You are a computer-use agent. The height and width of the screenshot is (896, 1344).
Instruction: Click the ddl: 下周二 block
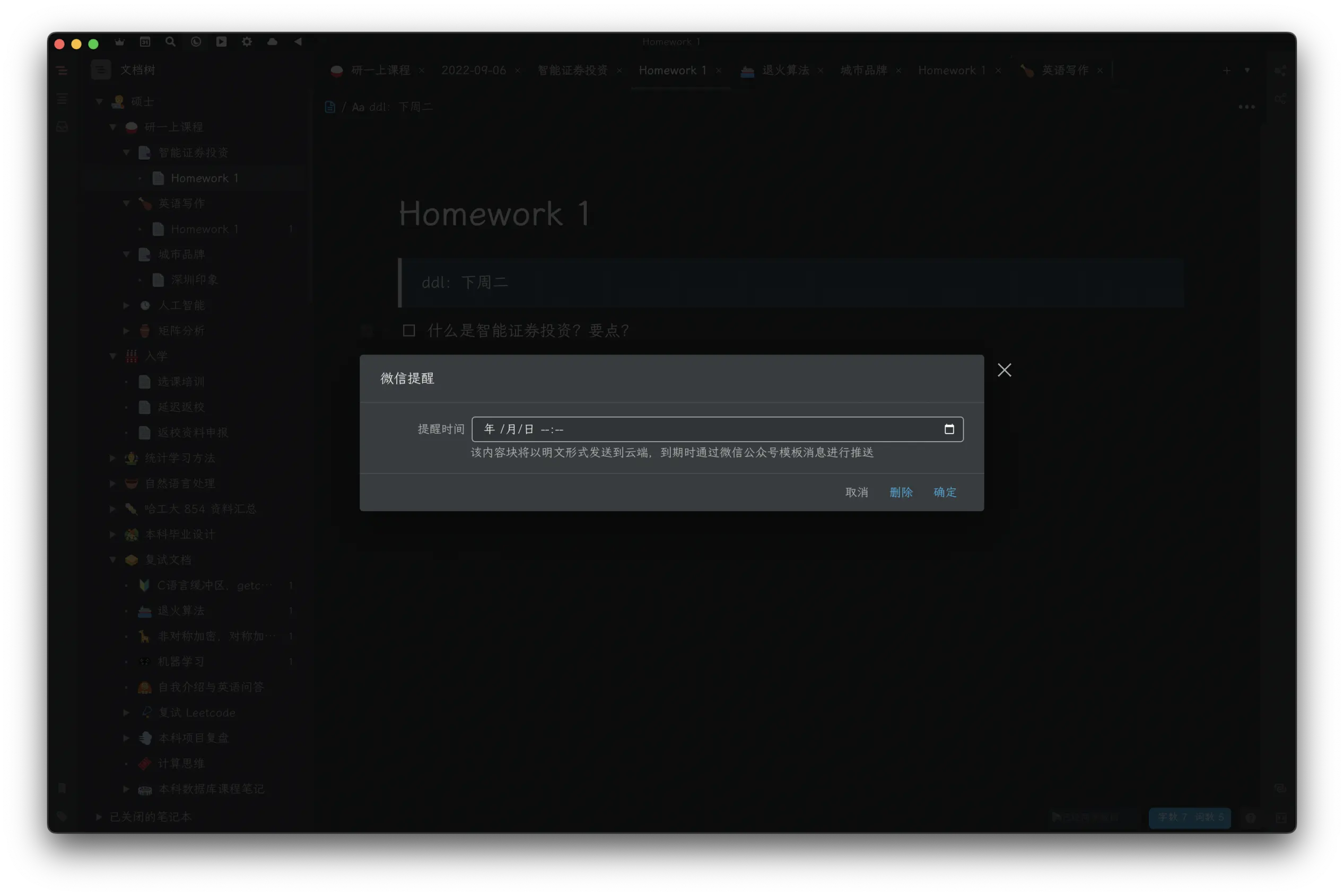pyautogui.click(x=791, y=283)
